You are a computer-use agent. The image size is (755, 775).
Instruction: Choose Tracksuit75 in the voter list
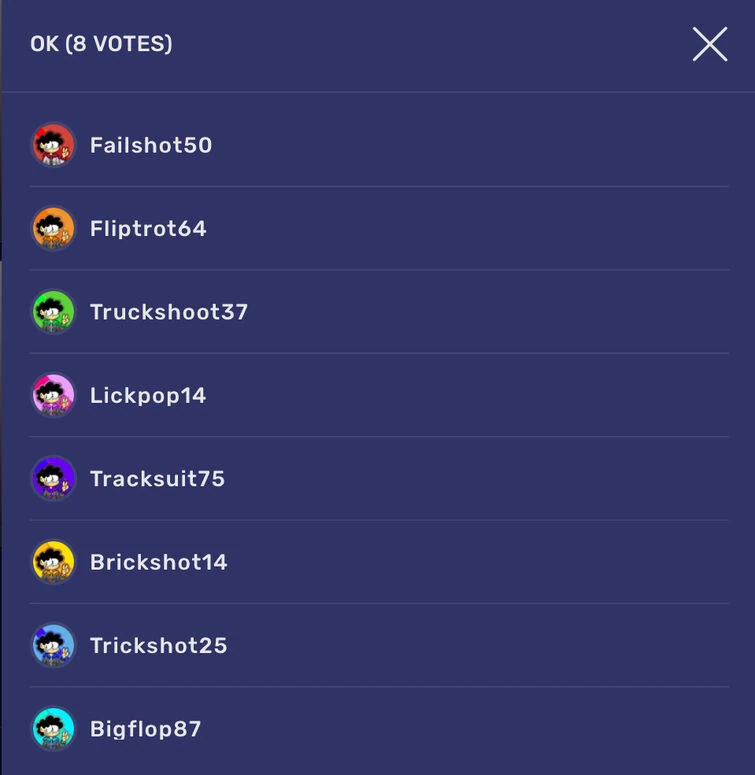click(x=158, y=479)
